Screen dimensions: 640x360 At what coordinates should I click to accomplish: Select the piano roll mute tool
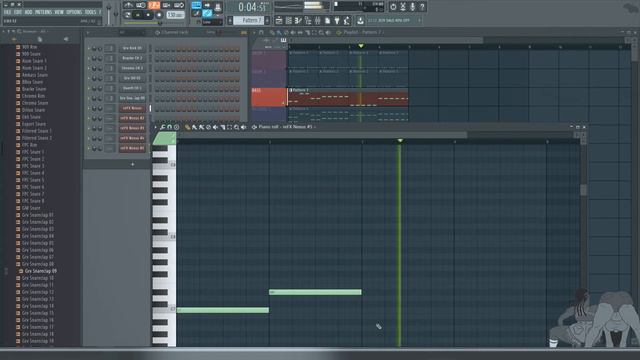click(216, 127)
